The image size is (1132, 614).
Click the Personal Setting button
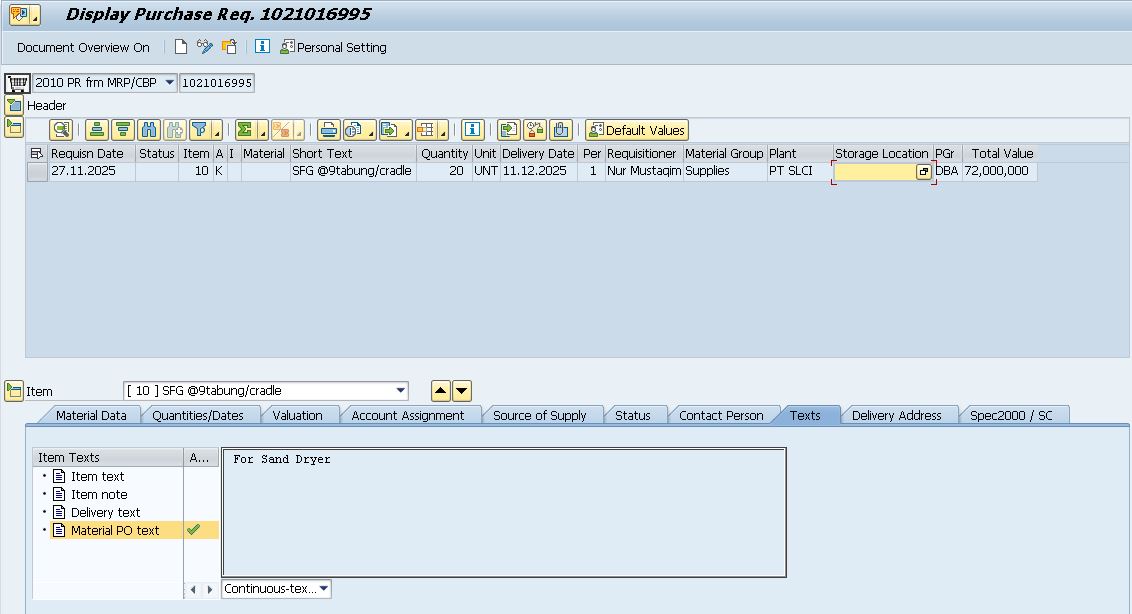click(334, 47)
